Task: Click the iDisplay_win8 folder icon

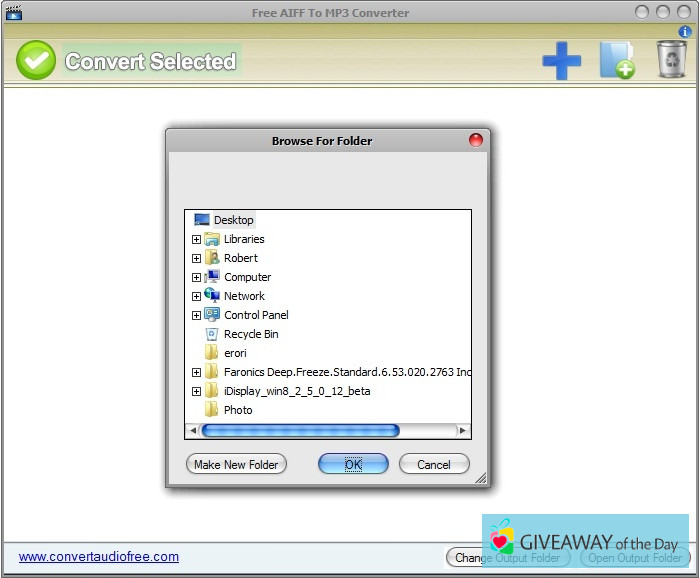Action: tap(212, 391)
